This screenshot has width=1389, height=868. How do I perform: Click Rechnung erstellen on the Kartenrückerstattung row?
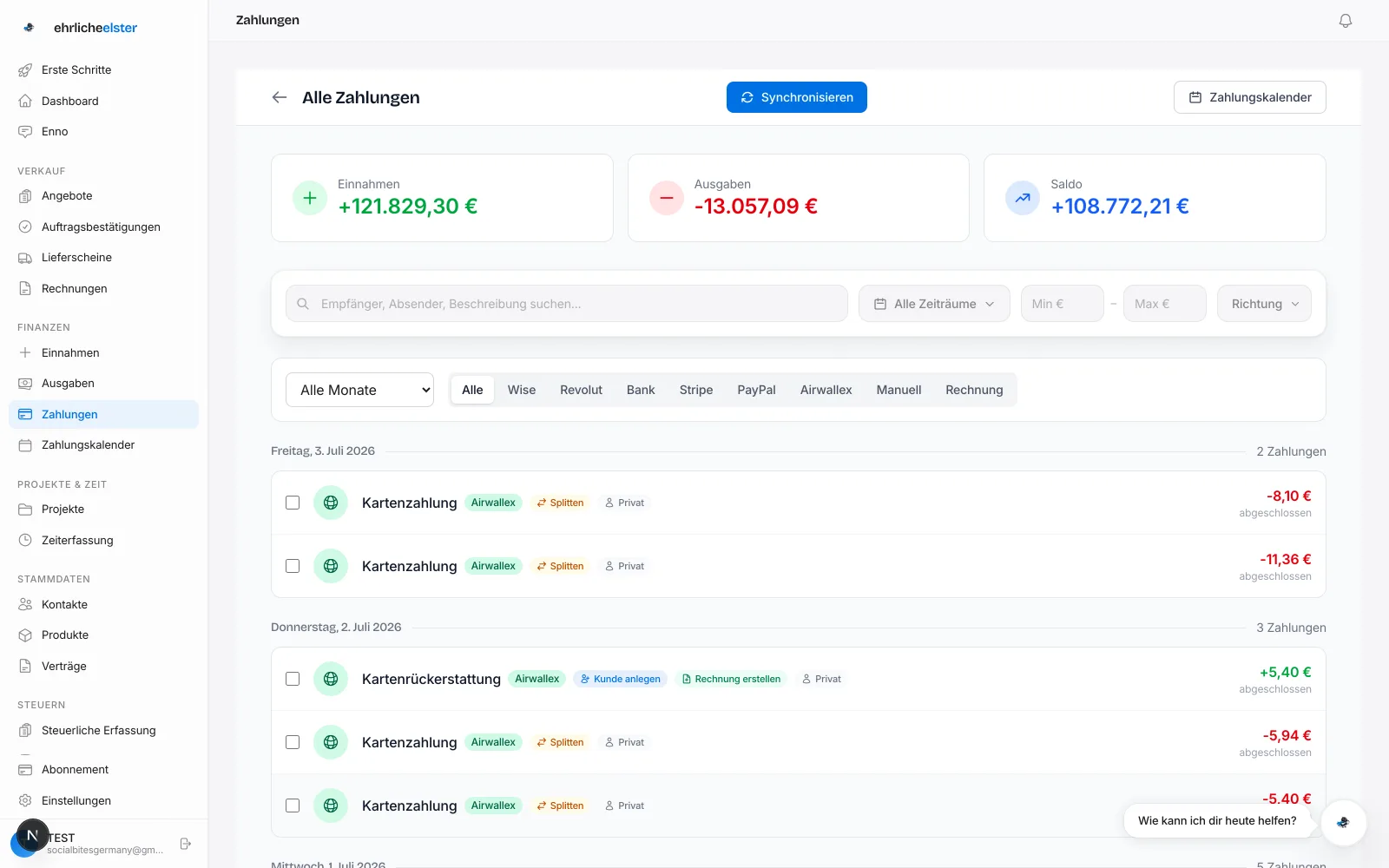(x=731, y=679)
